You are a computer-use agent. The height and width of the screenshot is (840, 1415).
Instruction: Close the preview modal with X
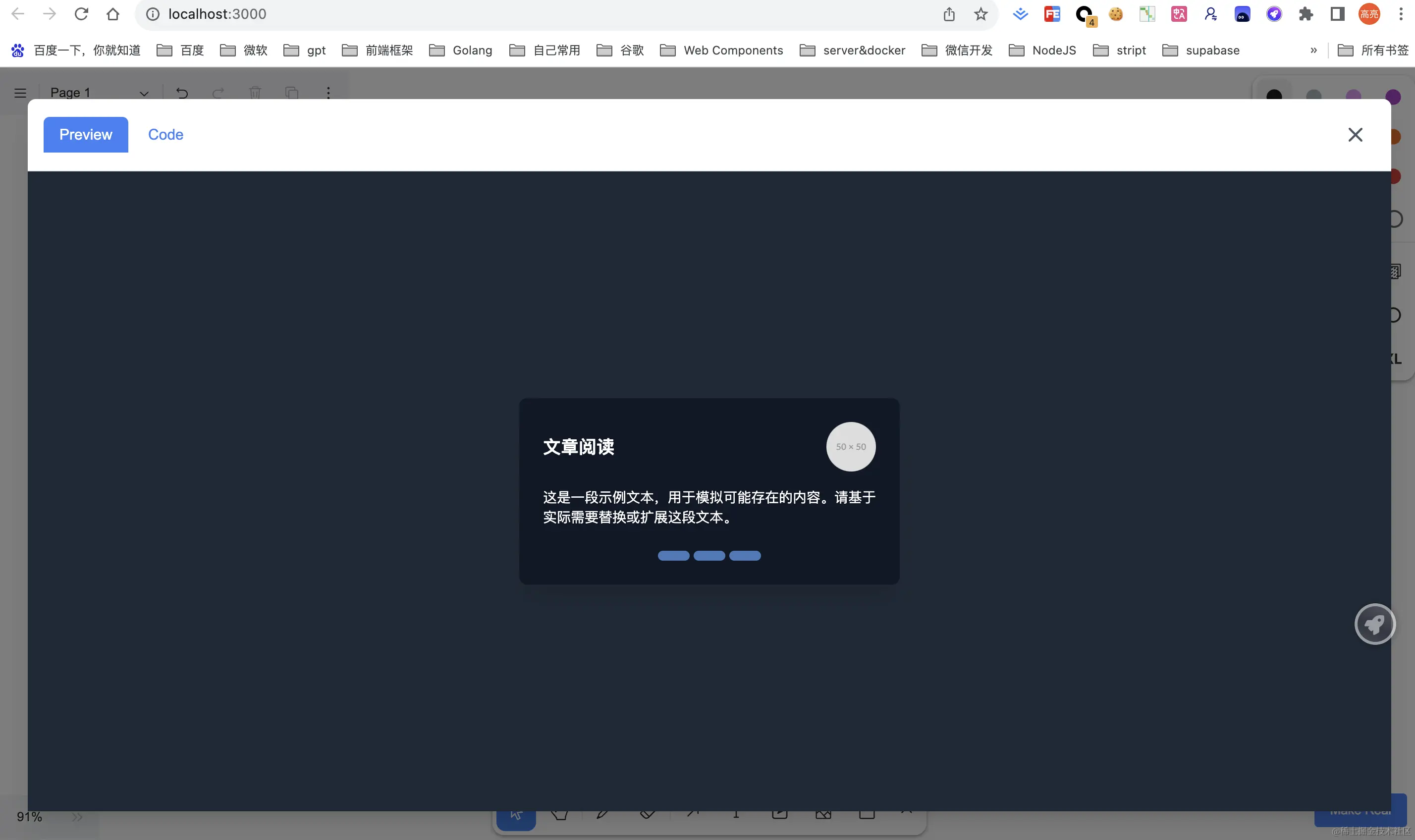tap(1355, 135)
